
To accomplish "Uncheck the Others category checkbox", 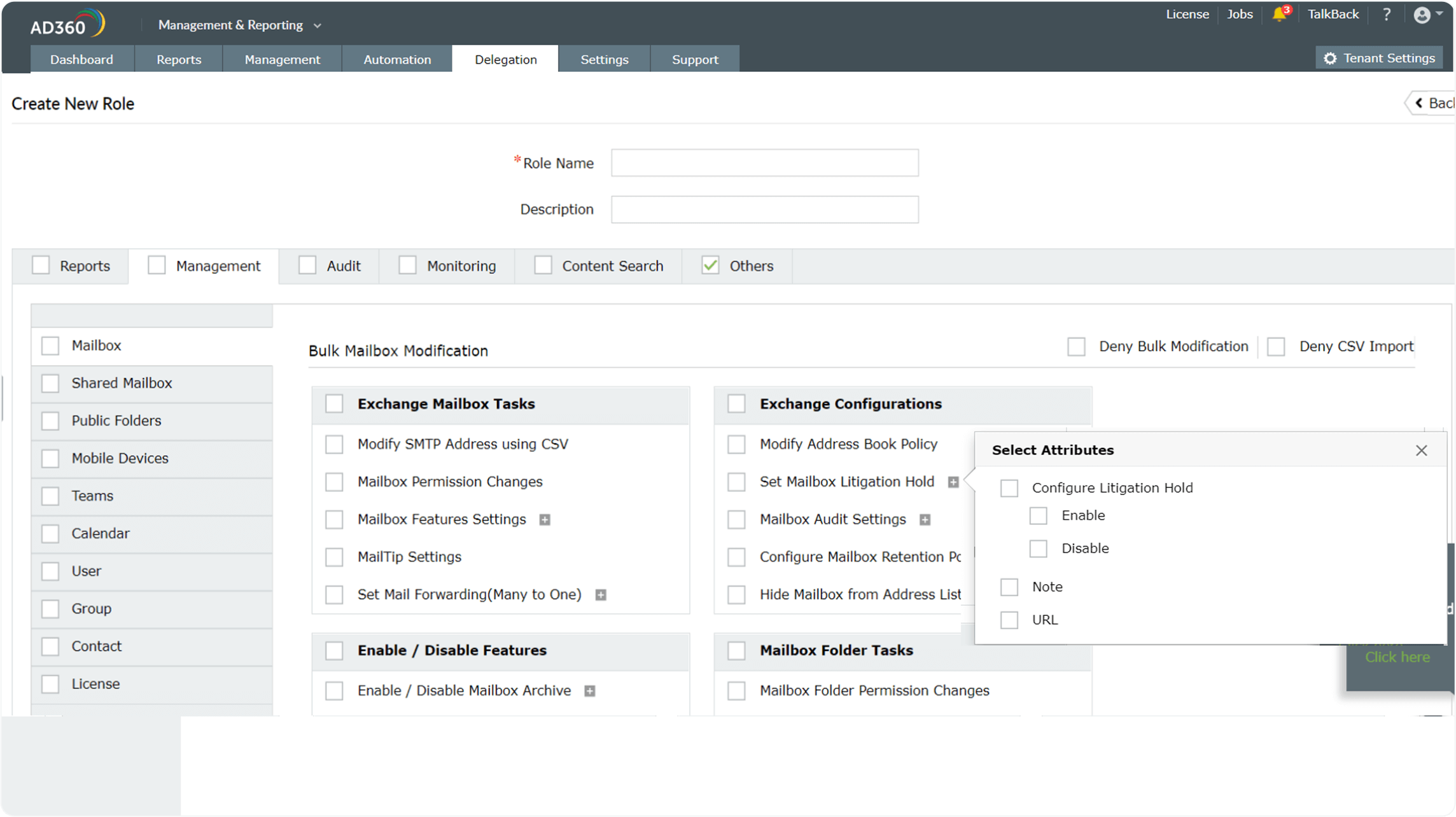I will click(x=710, y=265).
